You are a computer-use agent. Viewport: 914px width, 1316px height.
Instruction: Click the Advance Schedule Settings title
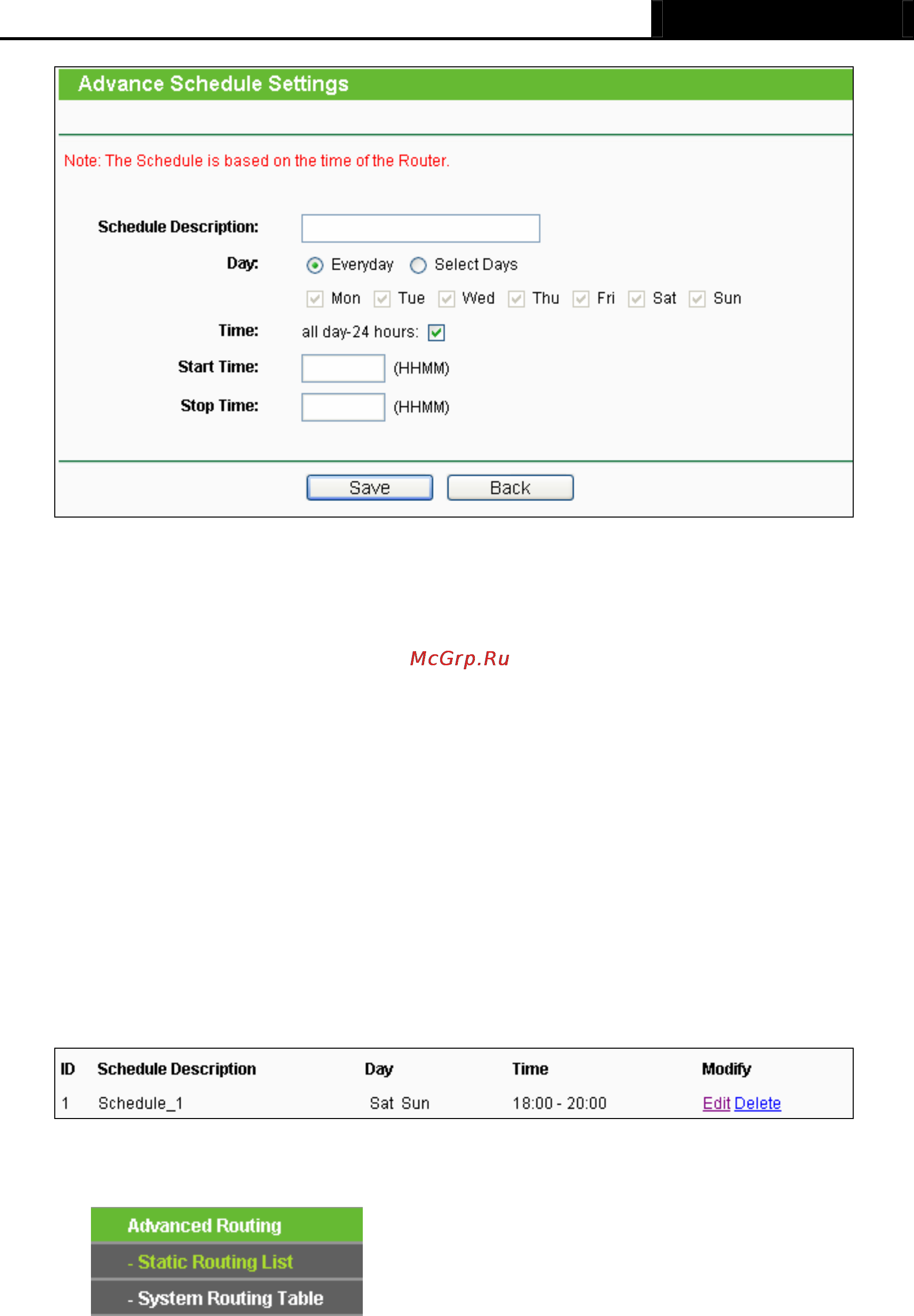214,84
